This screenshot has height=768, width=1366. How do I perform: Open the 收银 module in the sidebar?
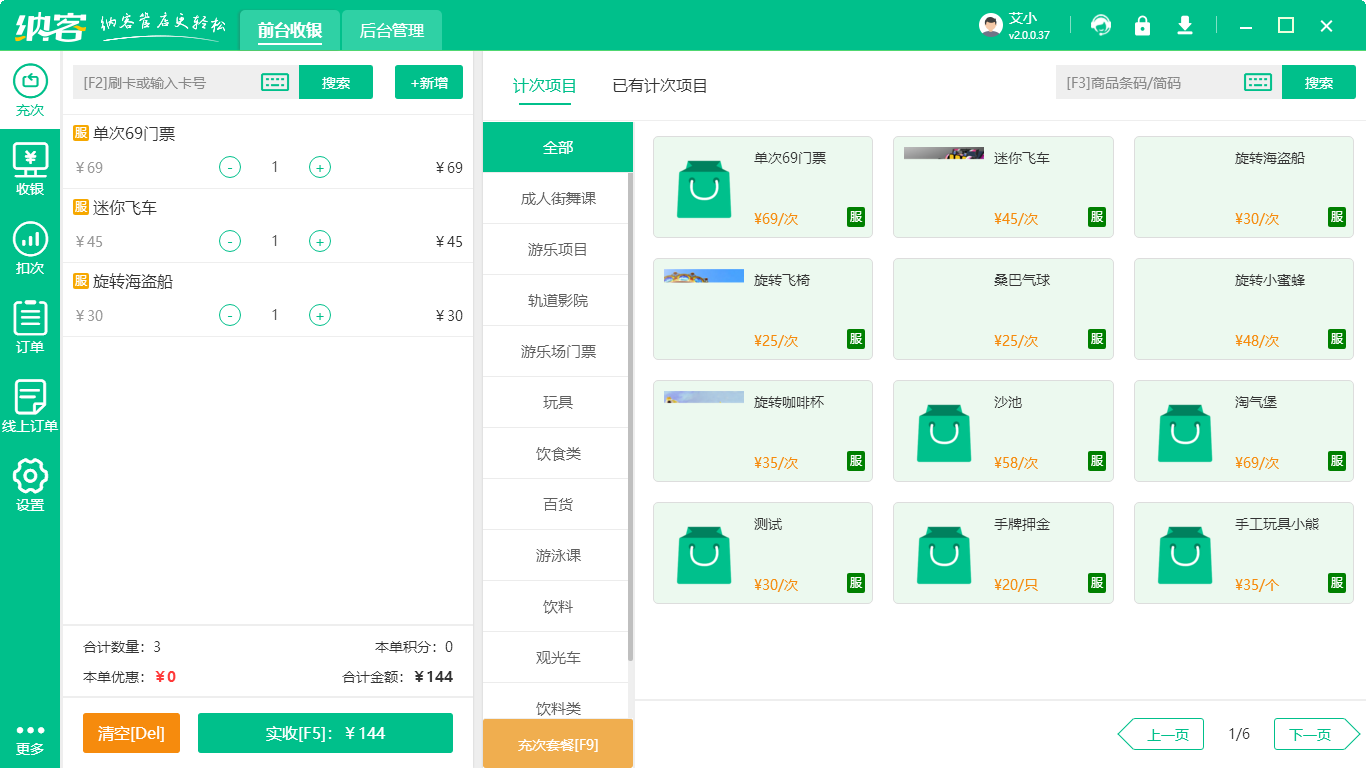tap(30, 168)
